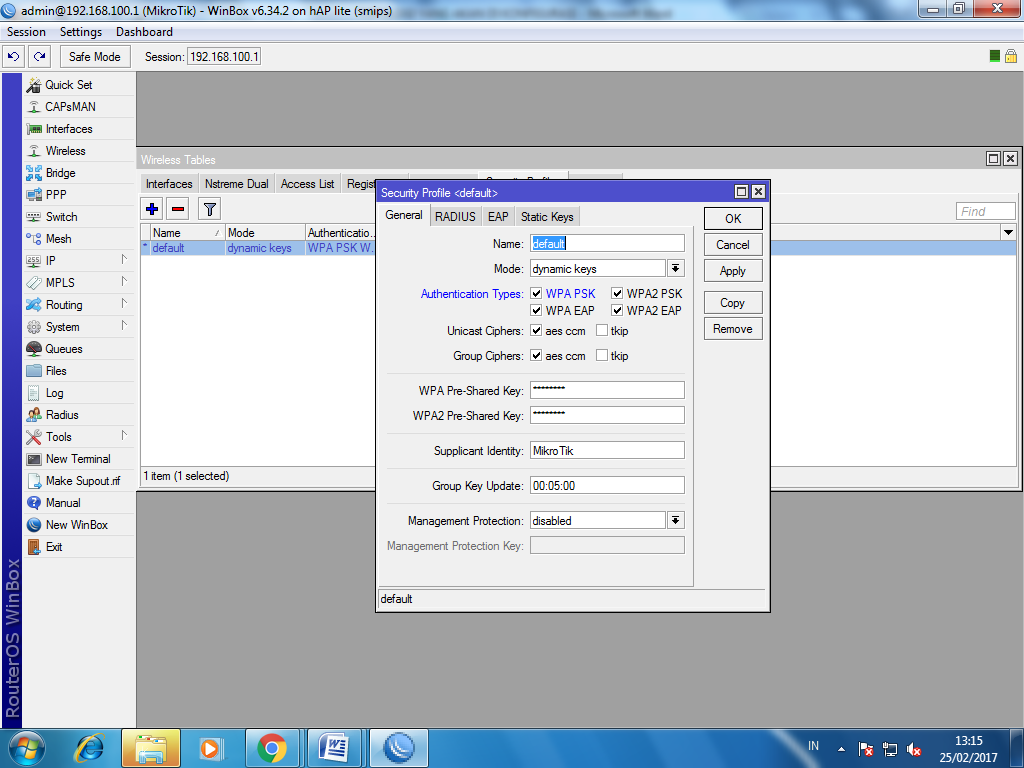Screen dimensions: 1024x768
Task: Open Switch in sidebar
Action: [61, 217]
